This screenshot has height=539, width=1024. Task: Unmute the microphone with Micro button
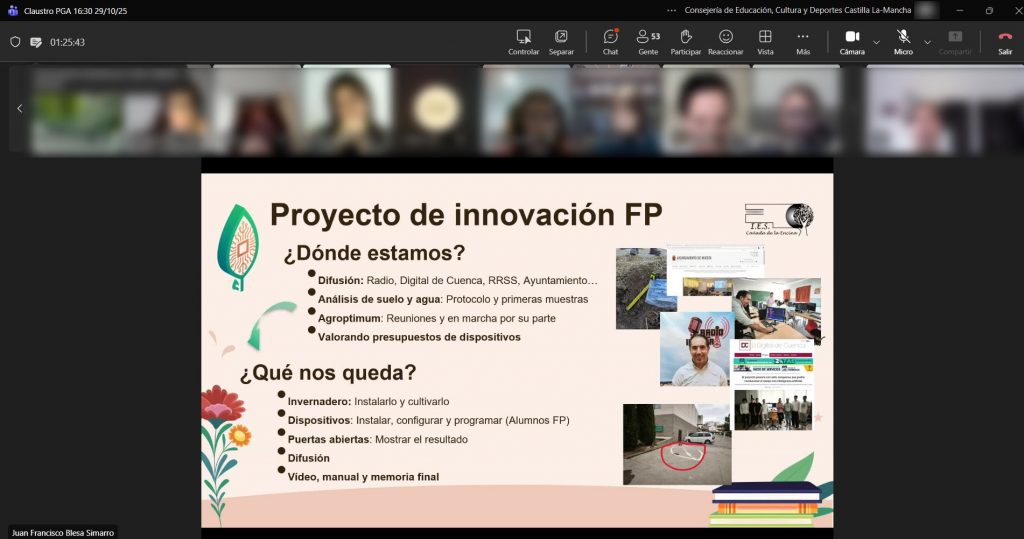(x=903, y=42)
